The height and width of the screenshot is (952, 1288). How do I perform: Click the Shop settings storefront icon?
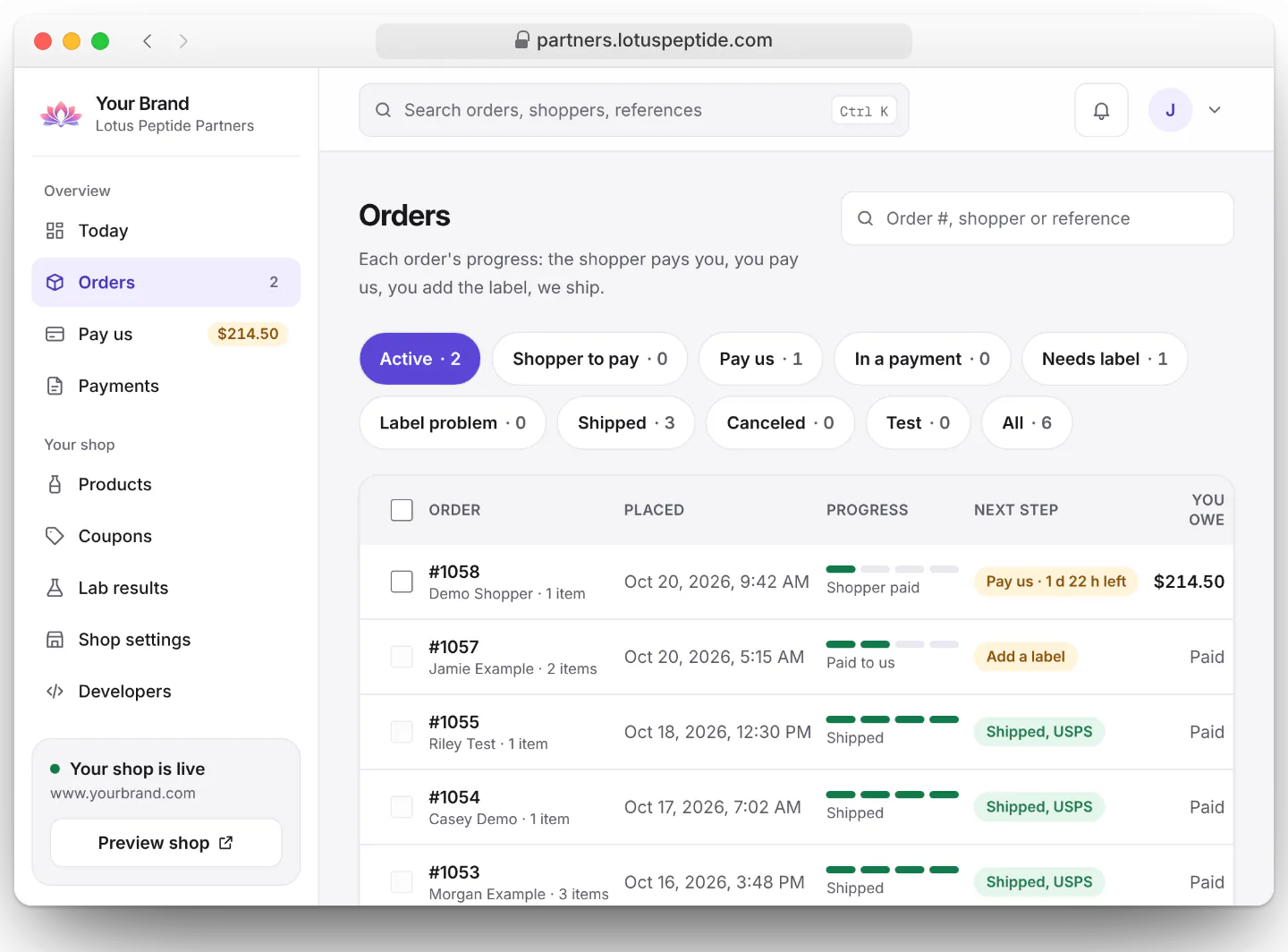point(55,640)
